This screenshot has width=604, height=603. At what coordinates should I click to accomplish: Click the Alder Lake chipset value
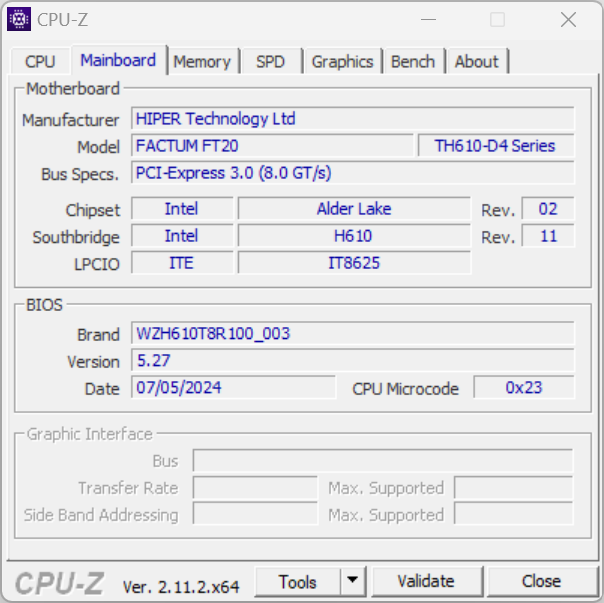tap(354, 209)
